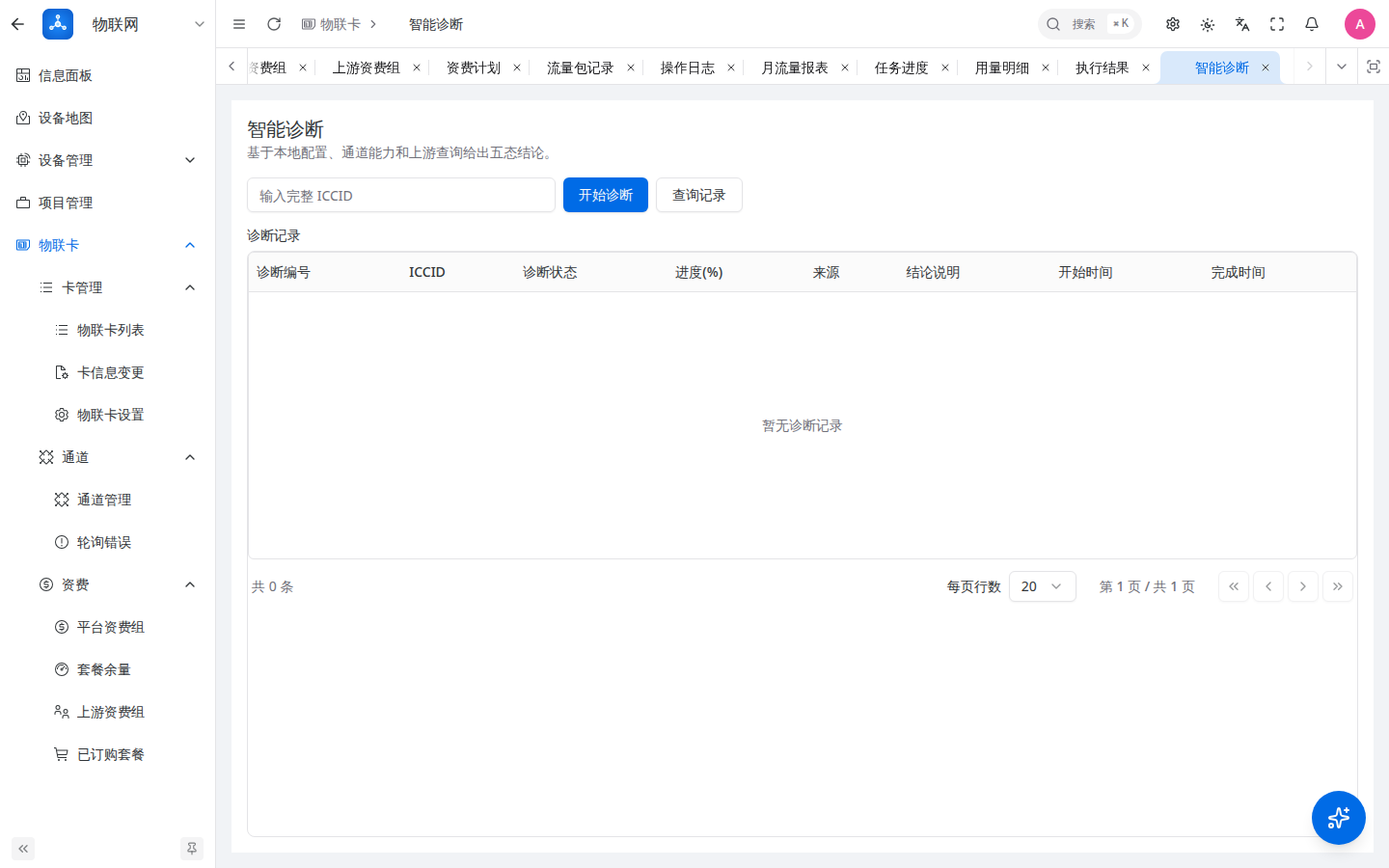This screenshot has height=868, width=1389.
Task: Open 平台资费组 in the sidebar
Action: pos(107,627)
